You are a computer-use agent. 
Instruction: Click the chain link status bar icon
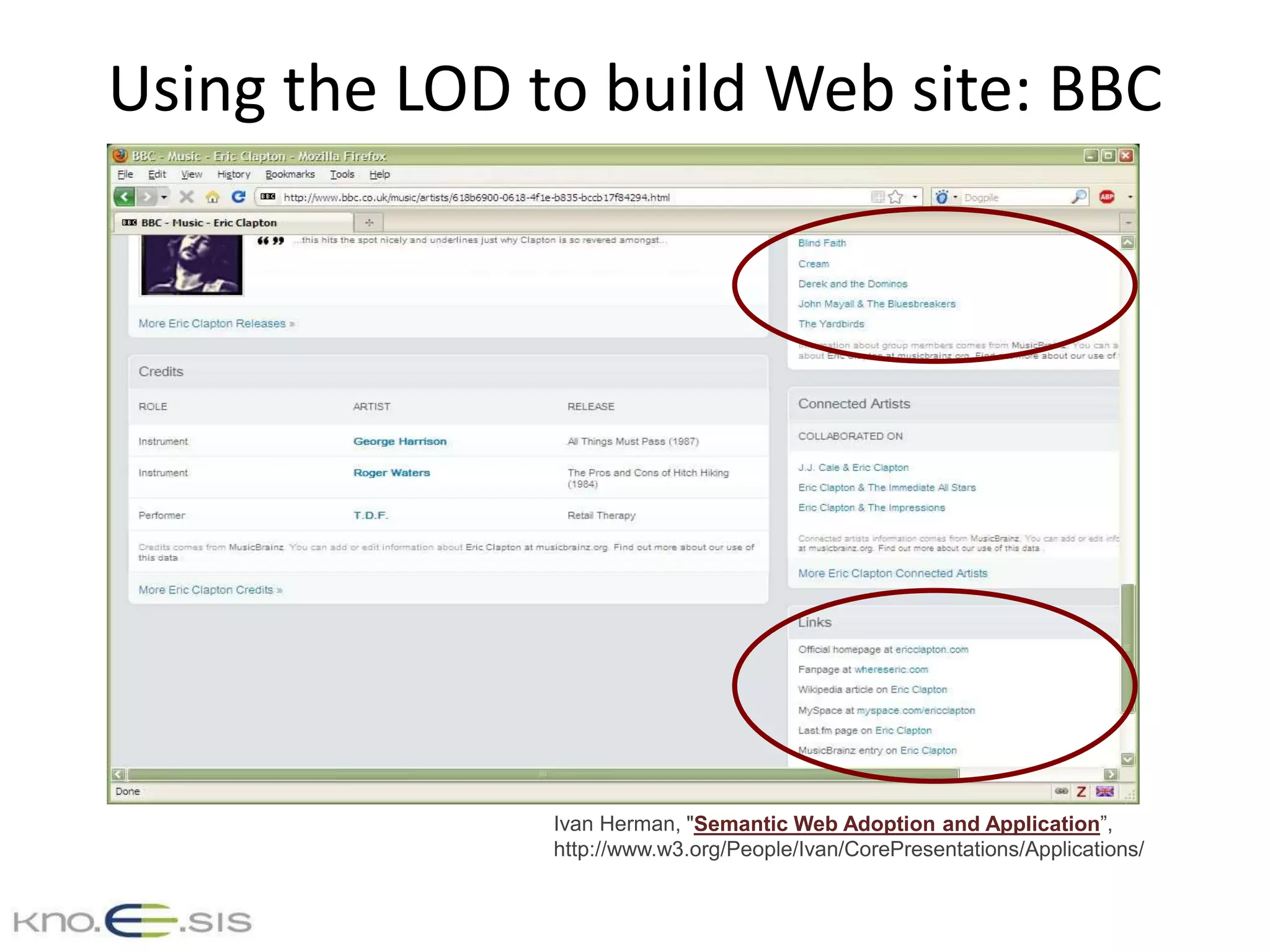(x=1061, y=791)
